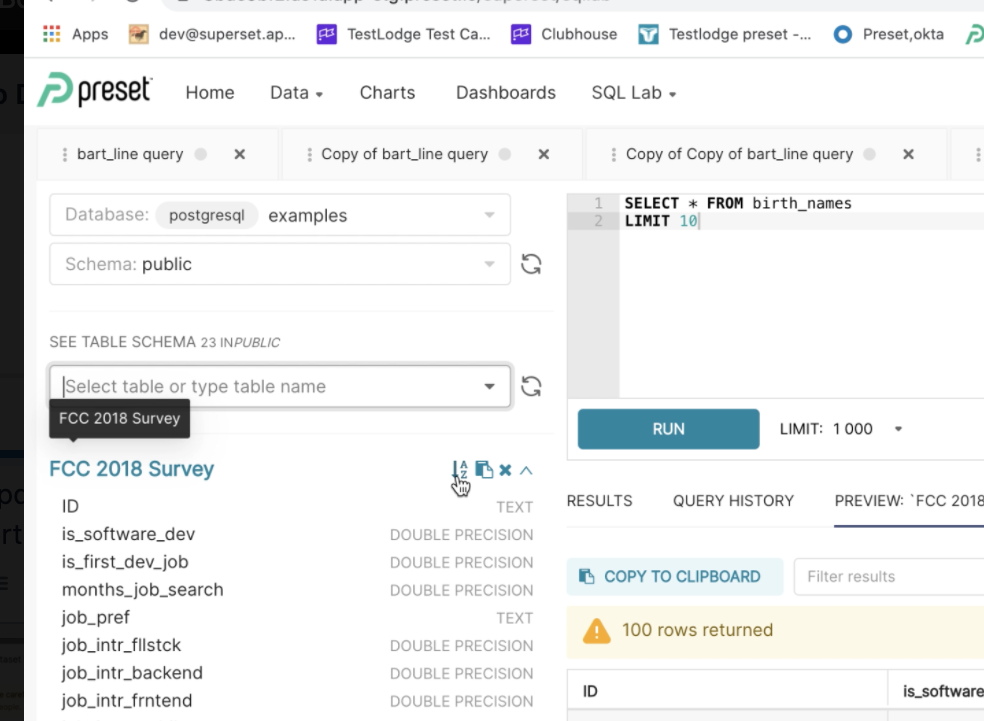Close the bart_line query tab
Viewport: 984px width, 721px height.
tap(240, 154)
